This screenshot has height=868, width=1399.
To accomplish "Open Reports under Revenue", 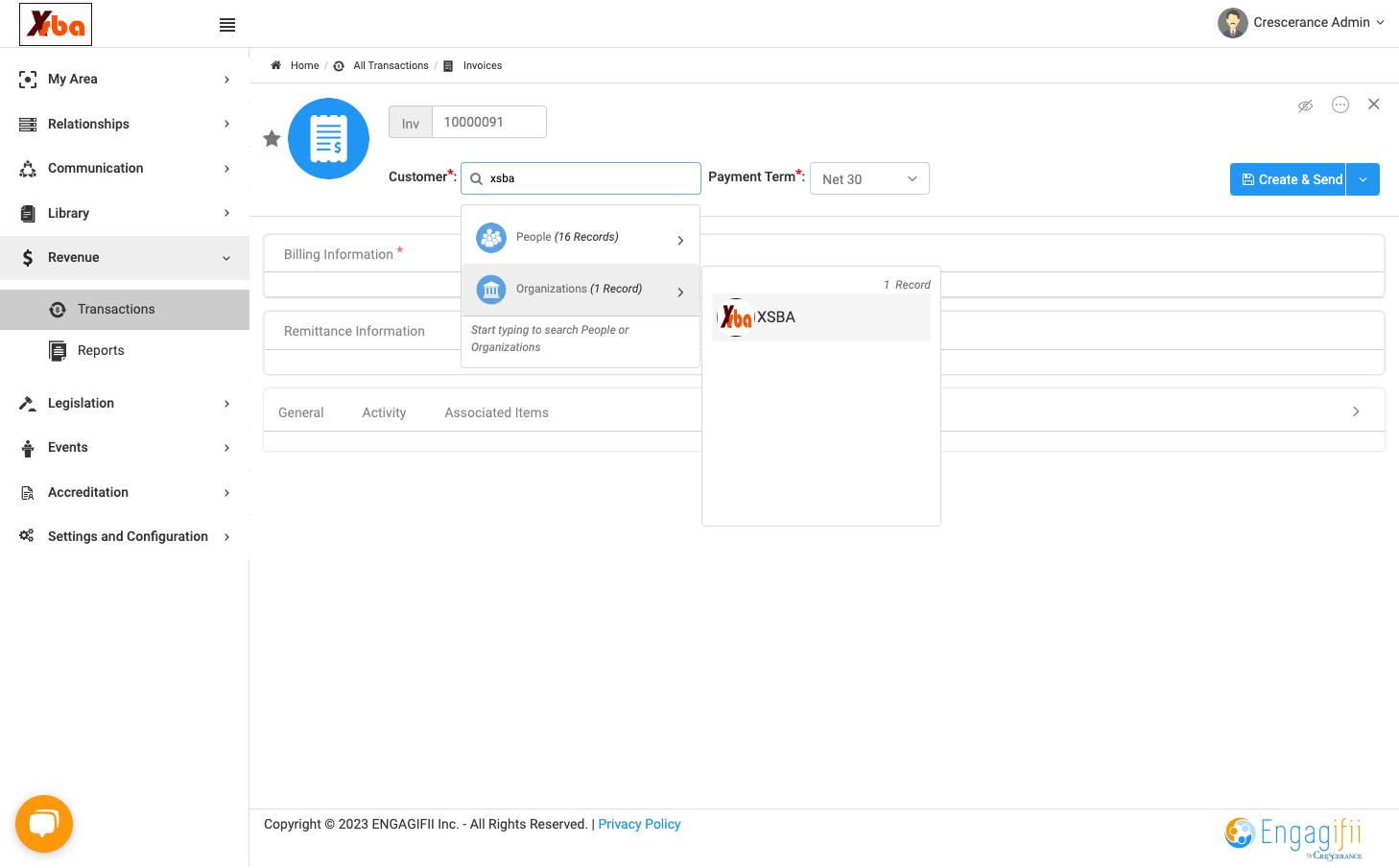I will click(x=125, y=351).
